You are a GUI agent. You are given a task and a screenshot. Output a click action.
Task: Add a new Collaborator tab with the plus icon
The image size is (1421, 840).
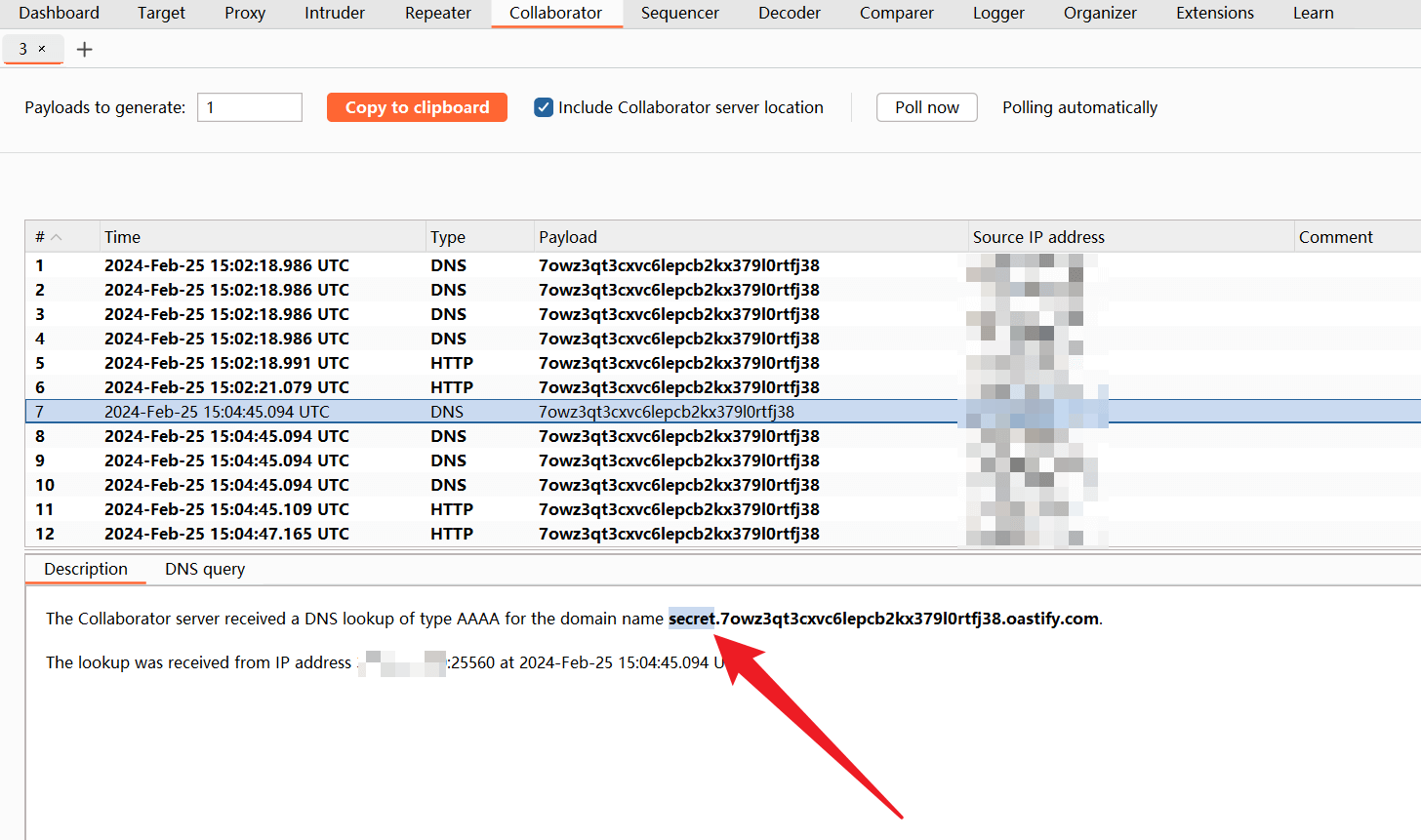click(x=85, y=49)
